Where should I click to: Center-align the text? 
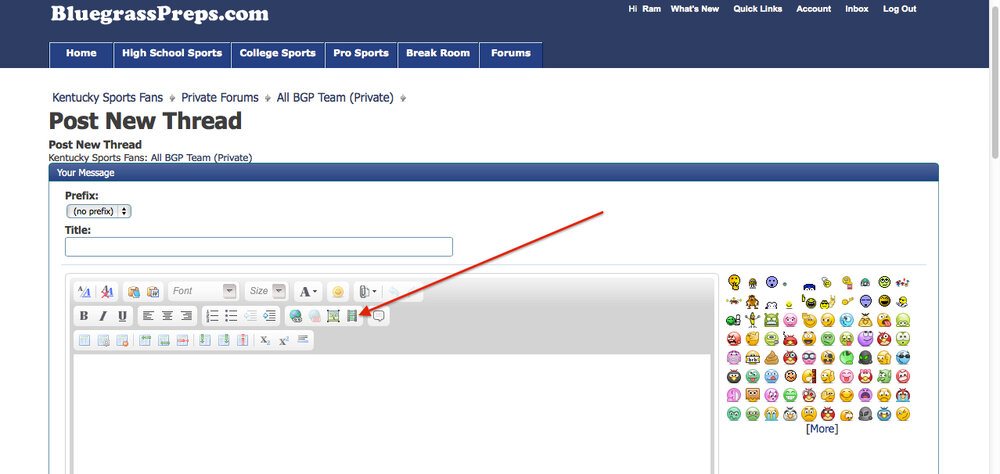[x=167, y=316]
